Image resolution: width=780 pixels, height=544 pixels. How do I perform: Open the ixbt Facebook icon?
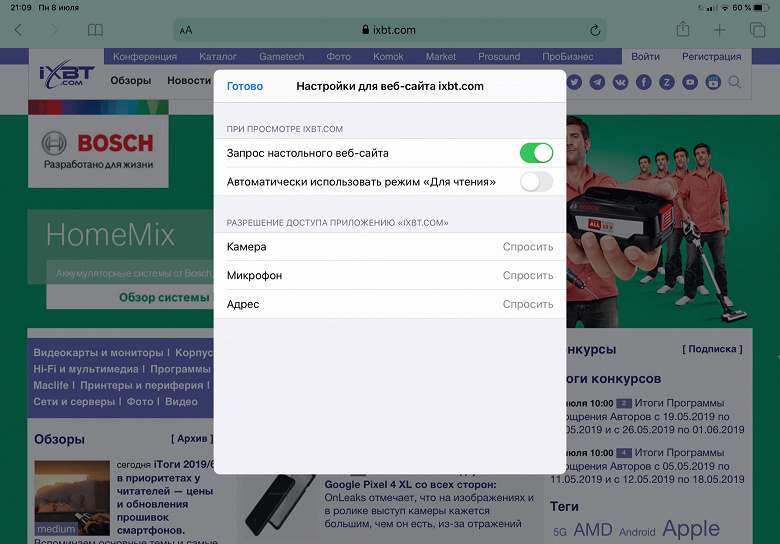click(x=644, y=82)
